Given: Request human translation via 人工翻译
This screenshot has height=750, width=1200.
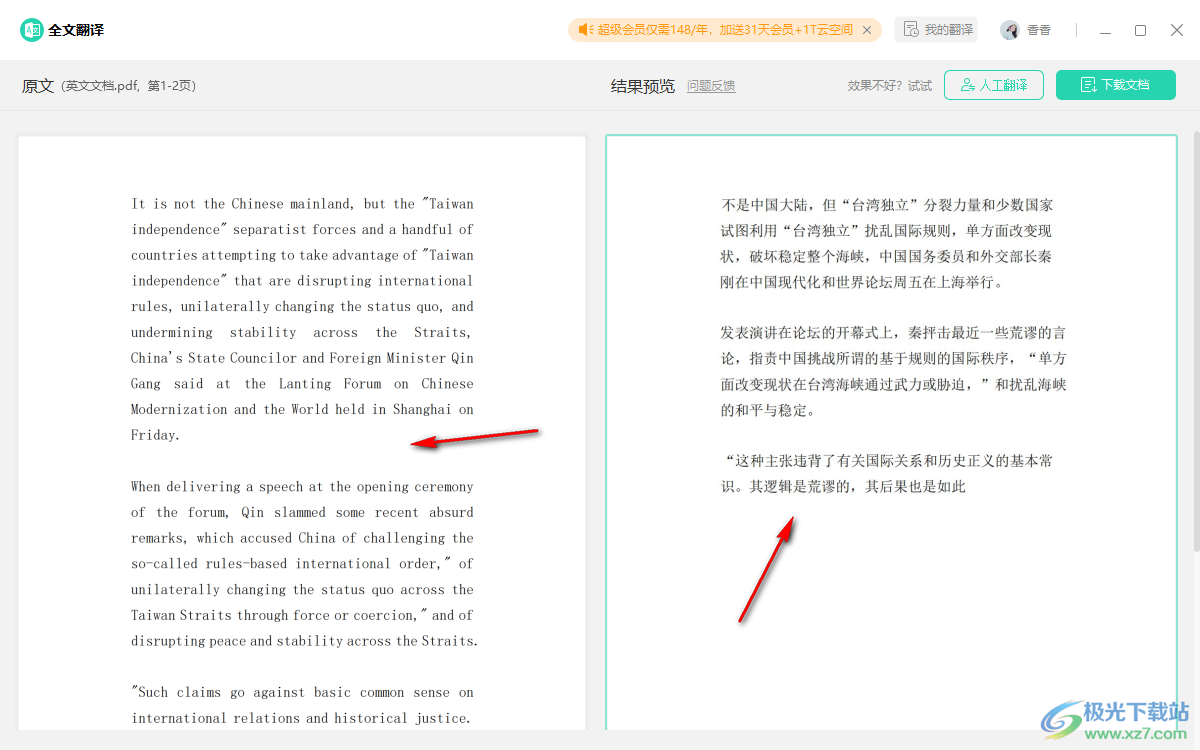Looking at the screenshot, I should tap(993, 85).
